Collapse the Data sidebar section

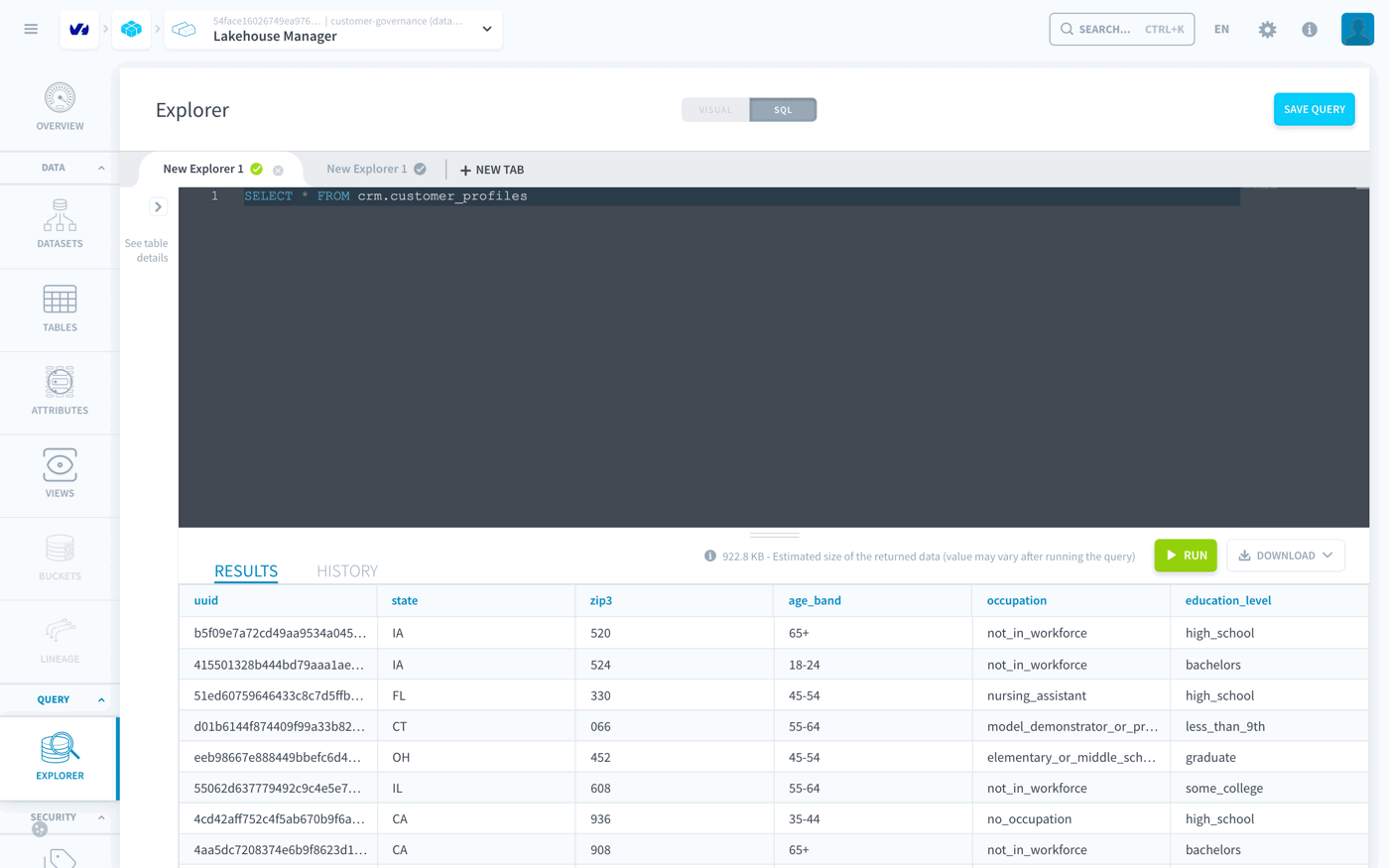[x=101, y=168]
